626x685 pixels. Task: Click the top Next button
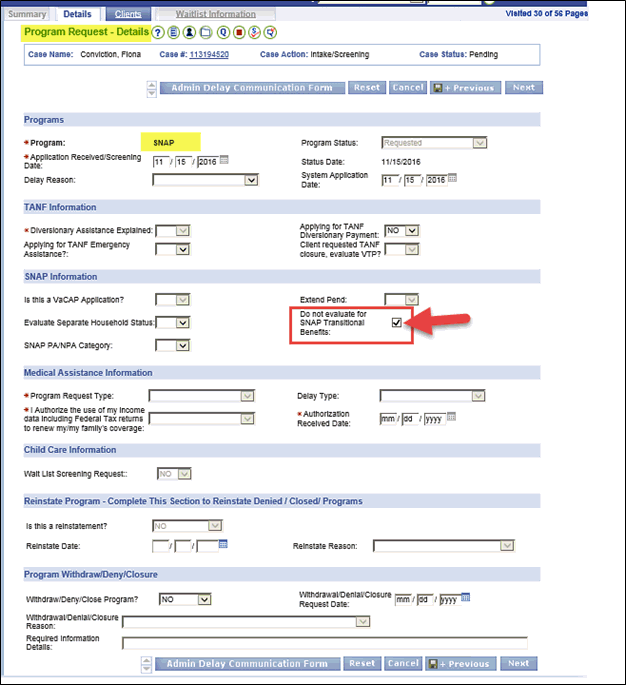(524, 88)
